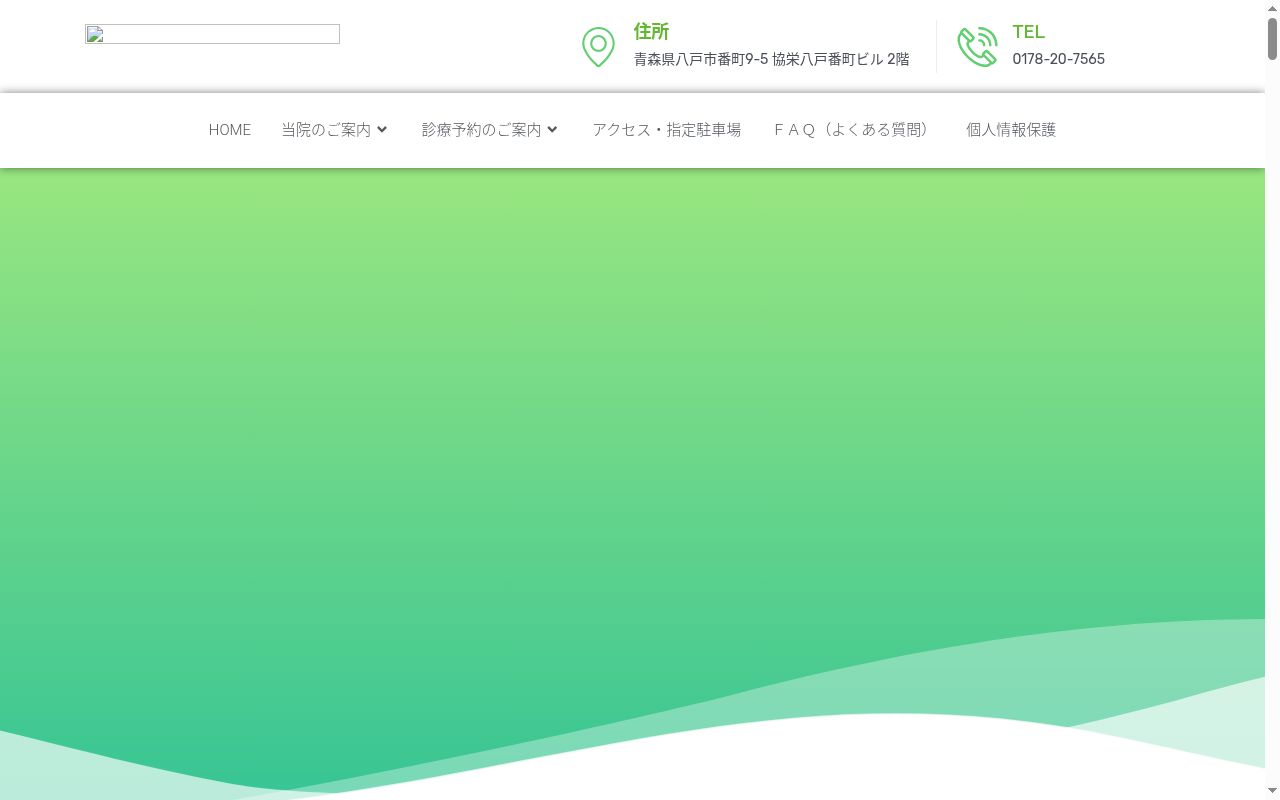Expand the chevron next to 診療予約のご案内
The image size is (1280, 800).
coord(552,130)
